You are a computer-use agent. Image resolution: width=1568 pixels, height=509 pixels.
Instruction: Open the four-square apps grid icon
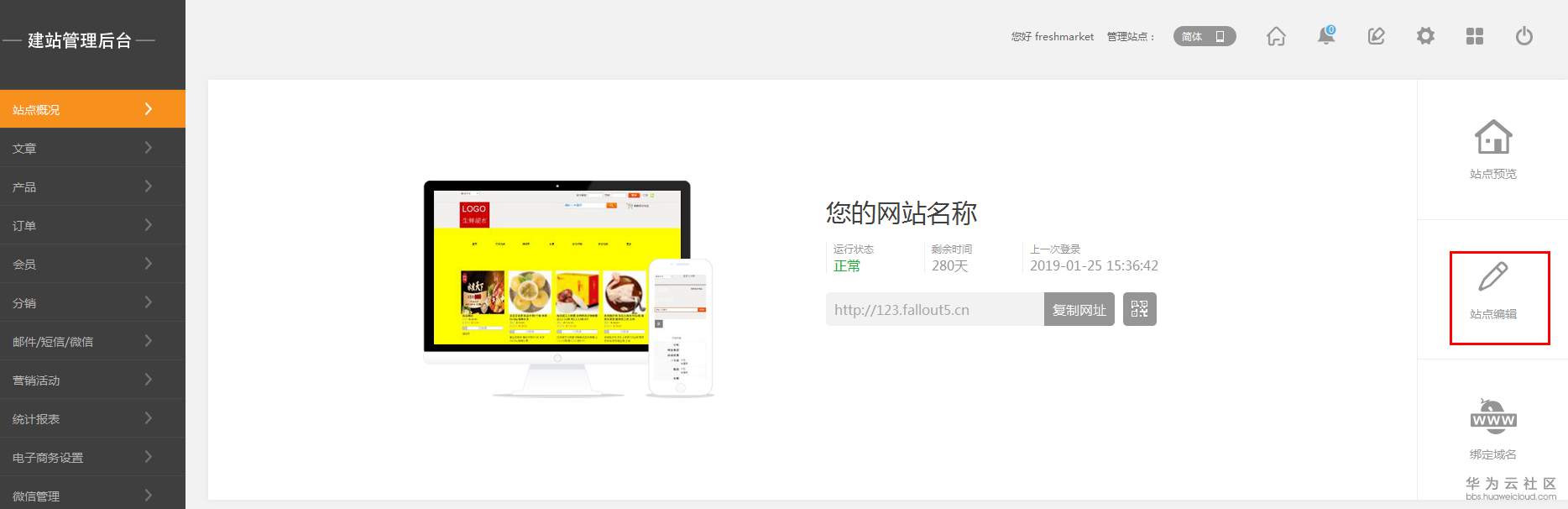[1475, 36]
